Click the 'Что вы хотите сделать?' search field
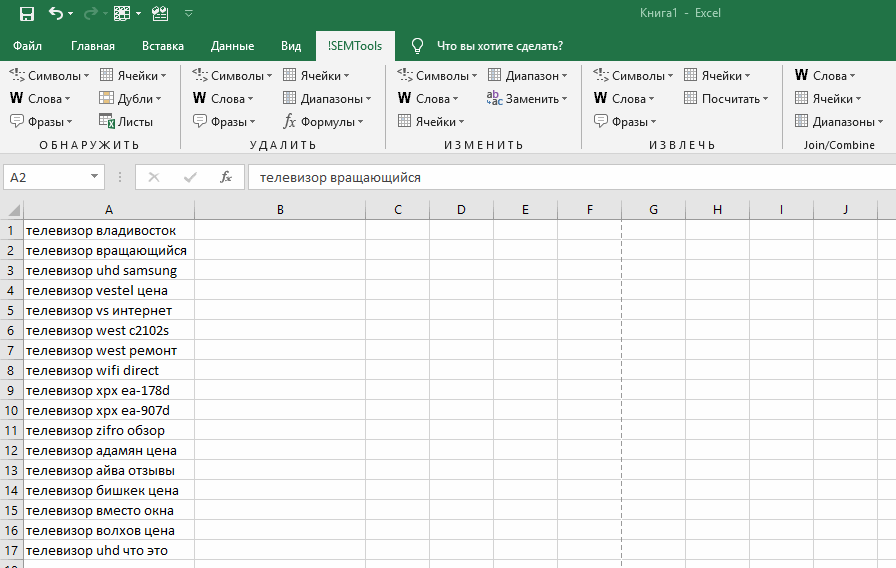The width and height of the screenshot is (896, 568). (500, 46)
